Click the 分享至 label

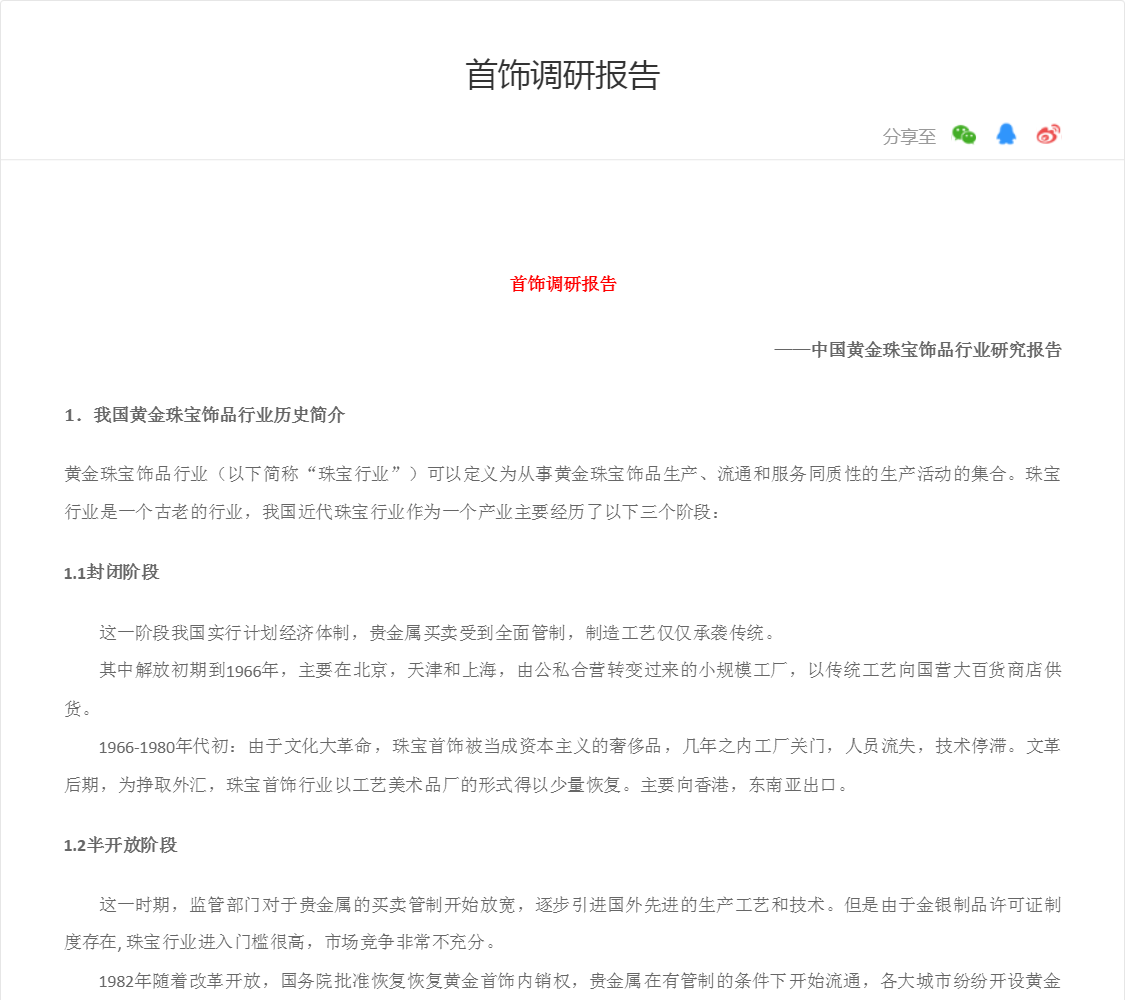(909, 136)
